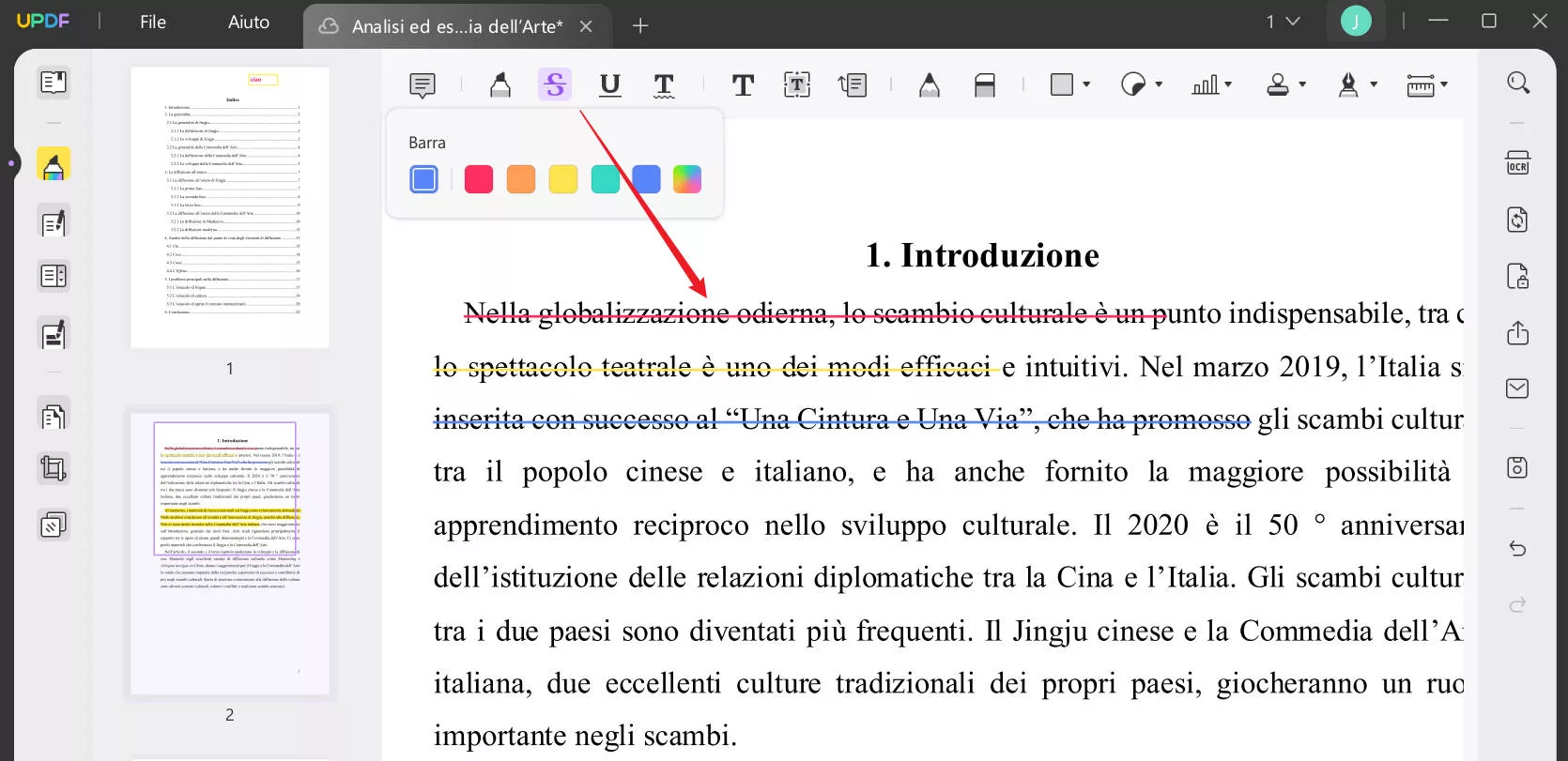The width and height of the screenshot is (1568, 761).
Task: Run OCR text recognition
Action: pyautogui.click(x=1518, y=162)
